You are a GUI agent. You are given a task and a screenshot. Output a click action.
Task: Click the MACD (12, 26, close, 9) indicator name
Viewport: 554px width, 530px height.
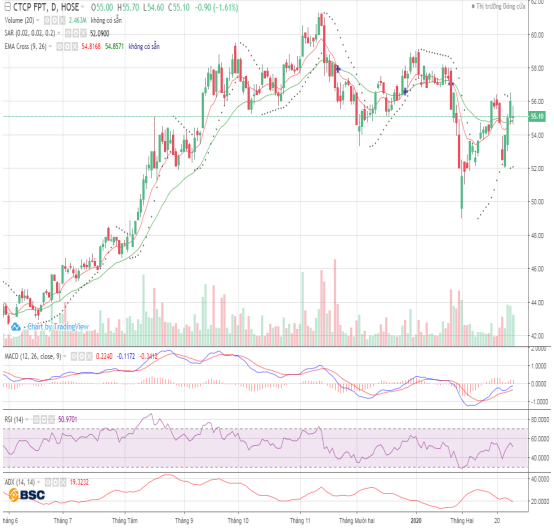(33, 357)
